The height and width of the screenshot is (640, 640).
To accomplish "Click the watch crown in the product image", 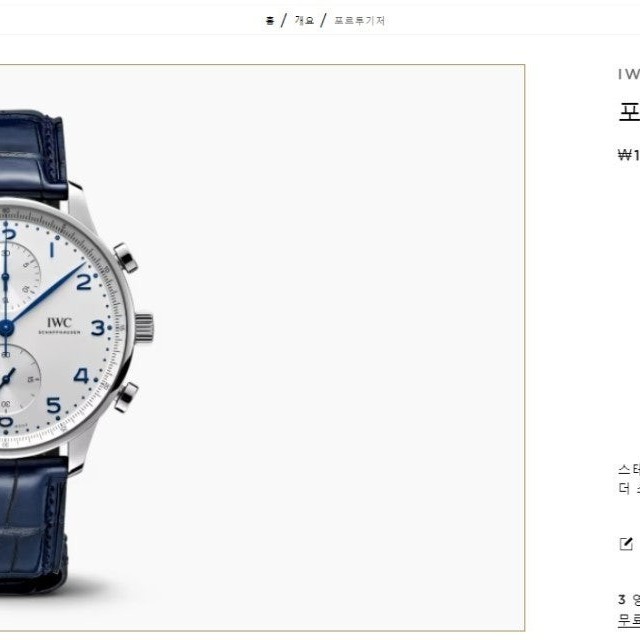I will pos(144,329).
